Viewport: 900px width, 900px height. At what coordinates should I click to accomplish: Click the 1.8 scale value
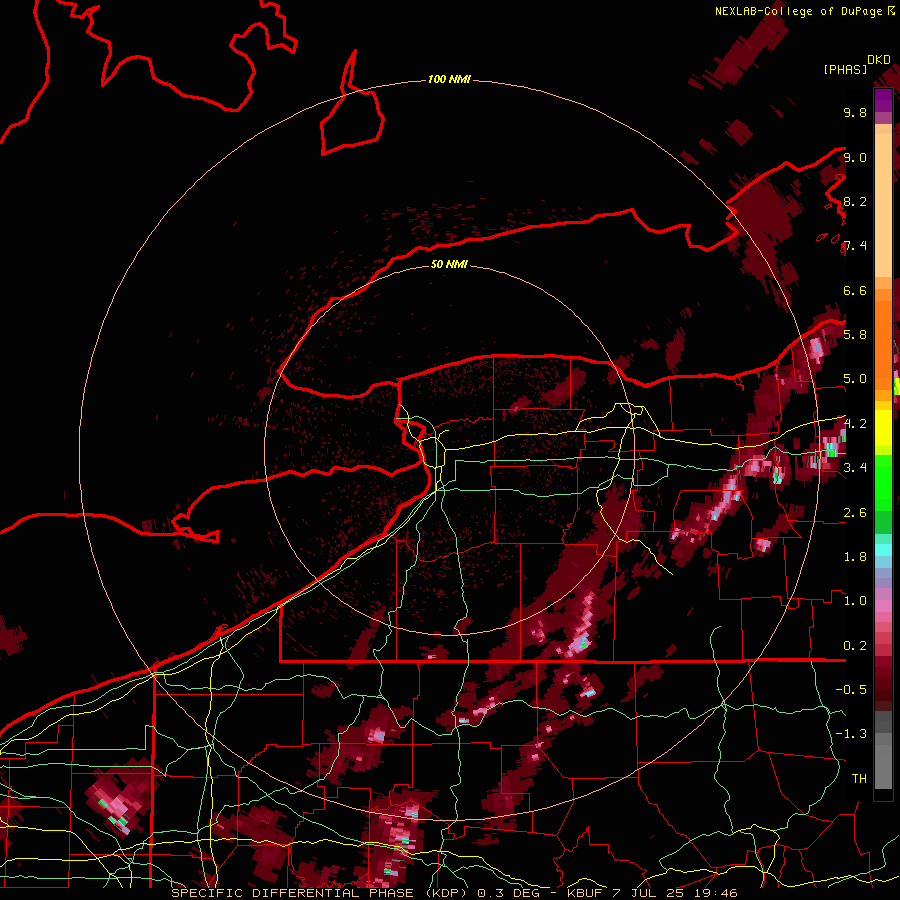pos(855,557)
